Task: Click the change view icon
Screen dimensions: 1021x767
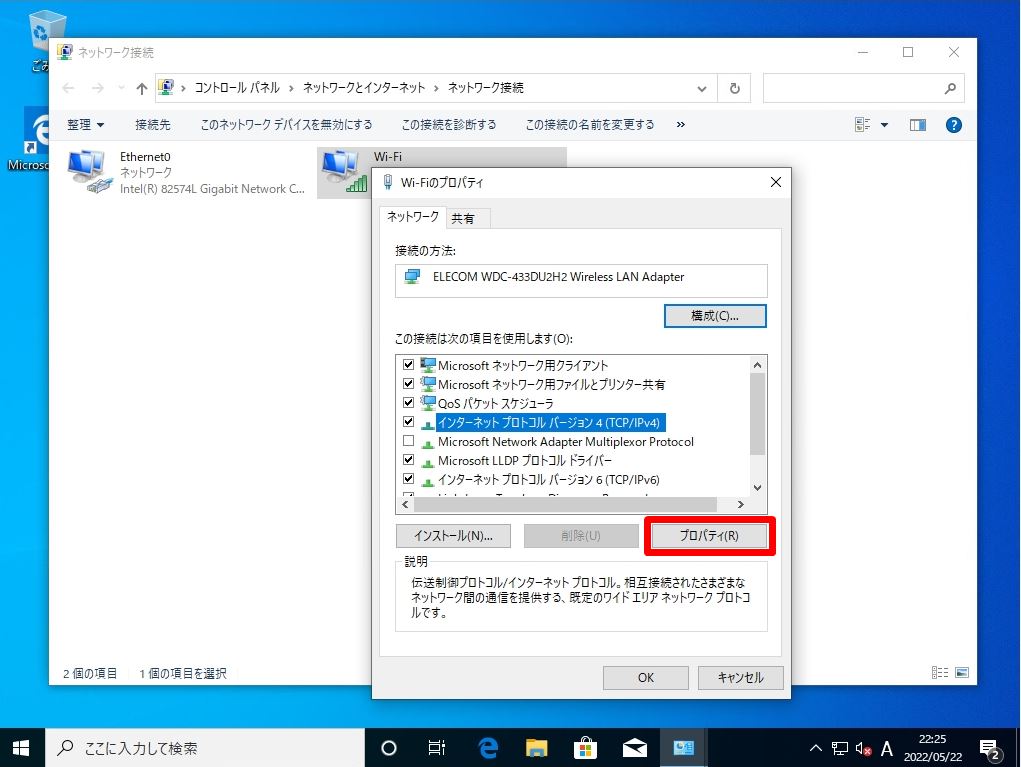Action: 862,125
